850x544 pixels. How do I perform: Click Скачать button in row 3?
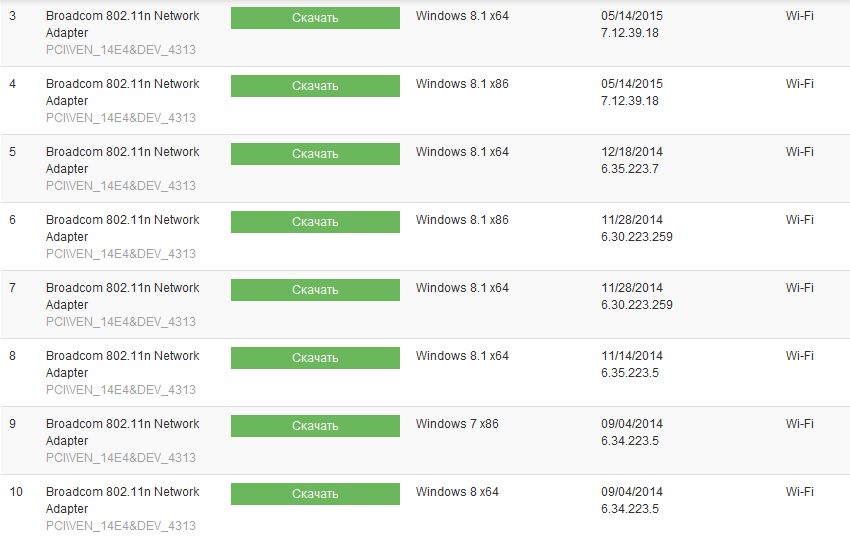315,18
